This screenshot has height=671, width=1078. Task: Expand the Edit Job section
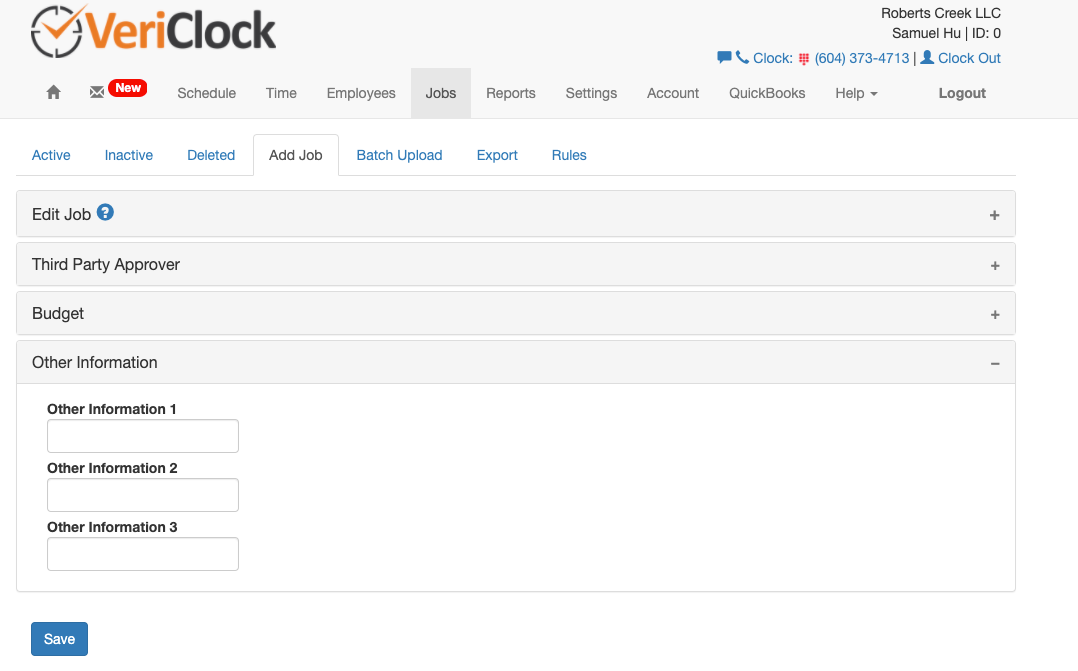[994, 214]
